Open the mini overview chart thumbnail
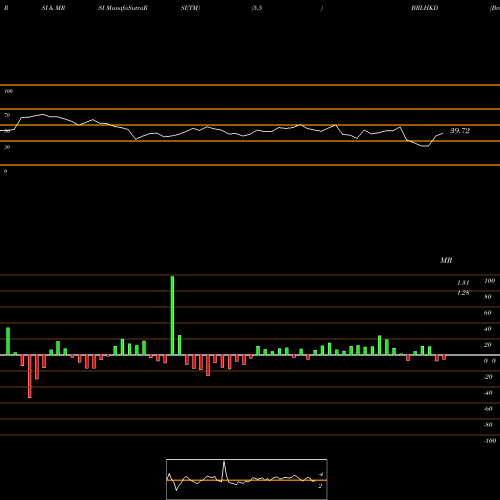Viewport: 500px width, 500px height. (247, 479)
